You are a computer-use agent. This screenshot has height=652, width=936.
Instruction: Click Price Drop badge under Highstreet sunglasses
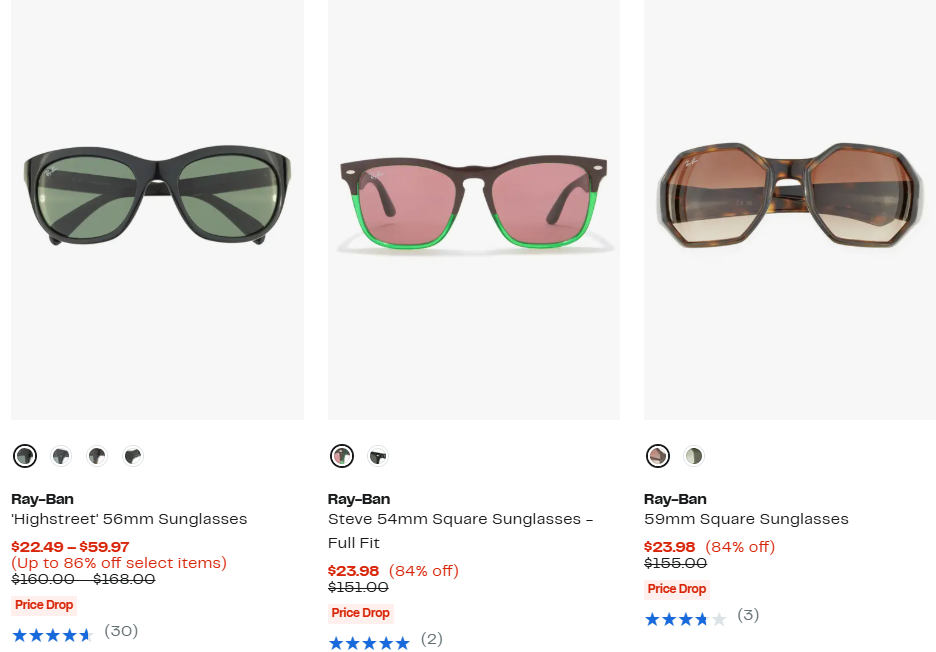44,605
